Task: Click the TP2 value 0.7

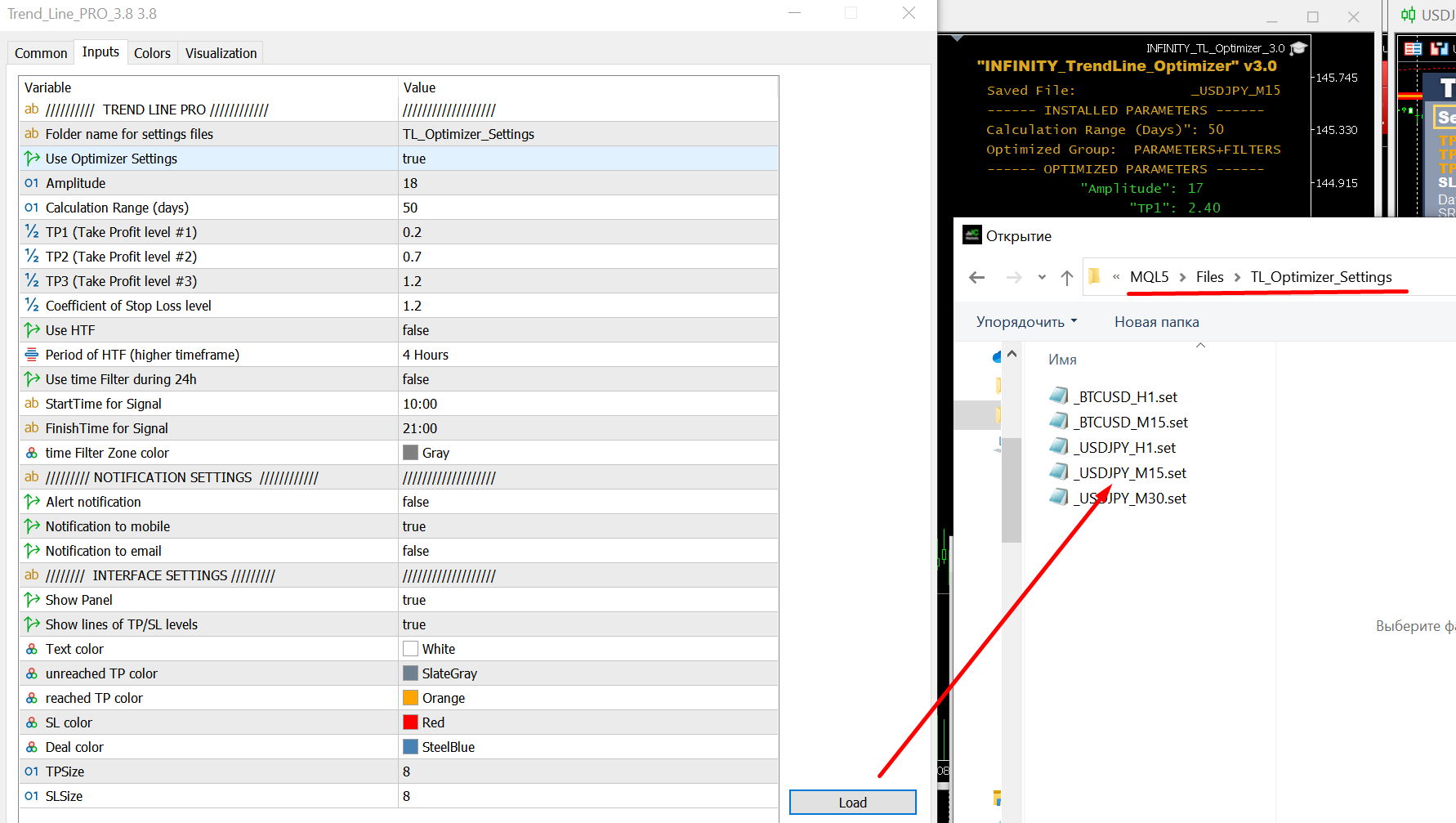Action: 412,257
